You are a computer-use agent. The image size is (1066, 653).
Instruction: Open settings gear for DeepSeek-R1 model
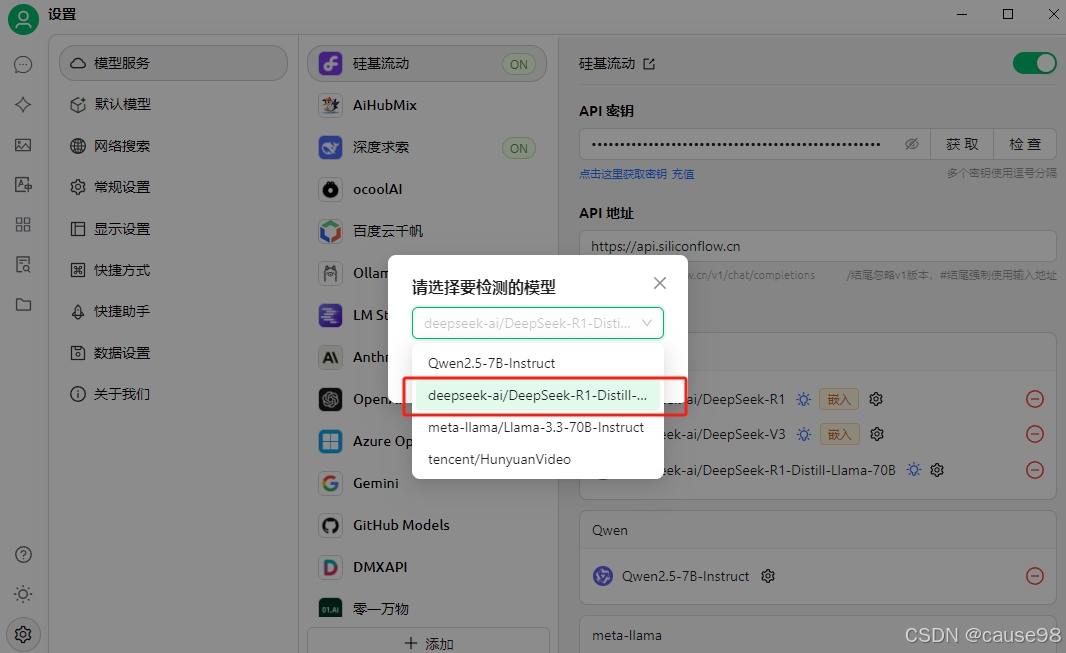point(876,399)
